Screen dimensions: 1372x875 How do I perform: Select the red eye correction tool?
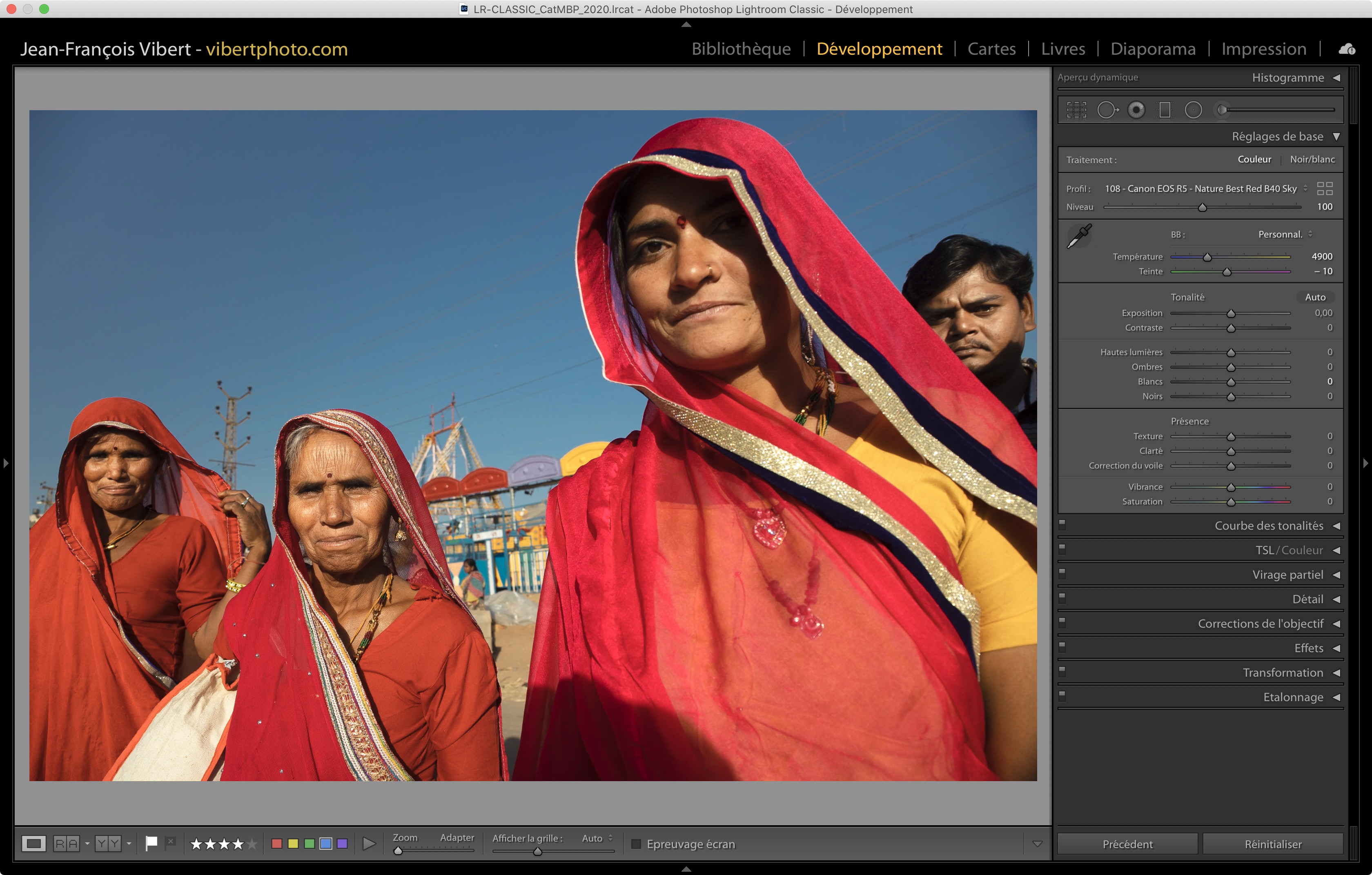pos(1136,110)
